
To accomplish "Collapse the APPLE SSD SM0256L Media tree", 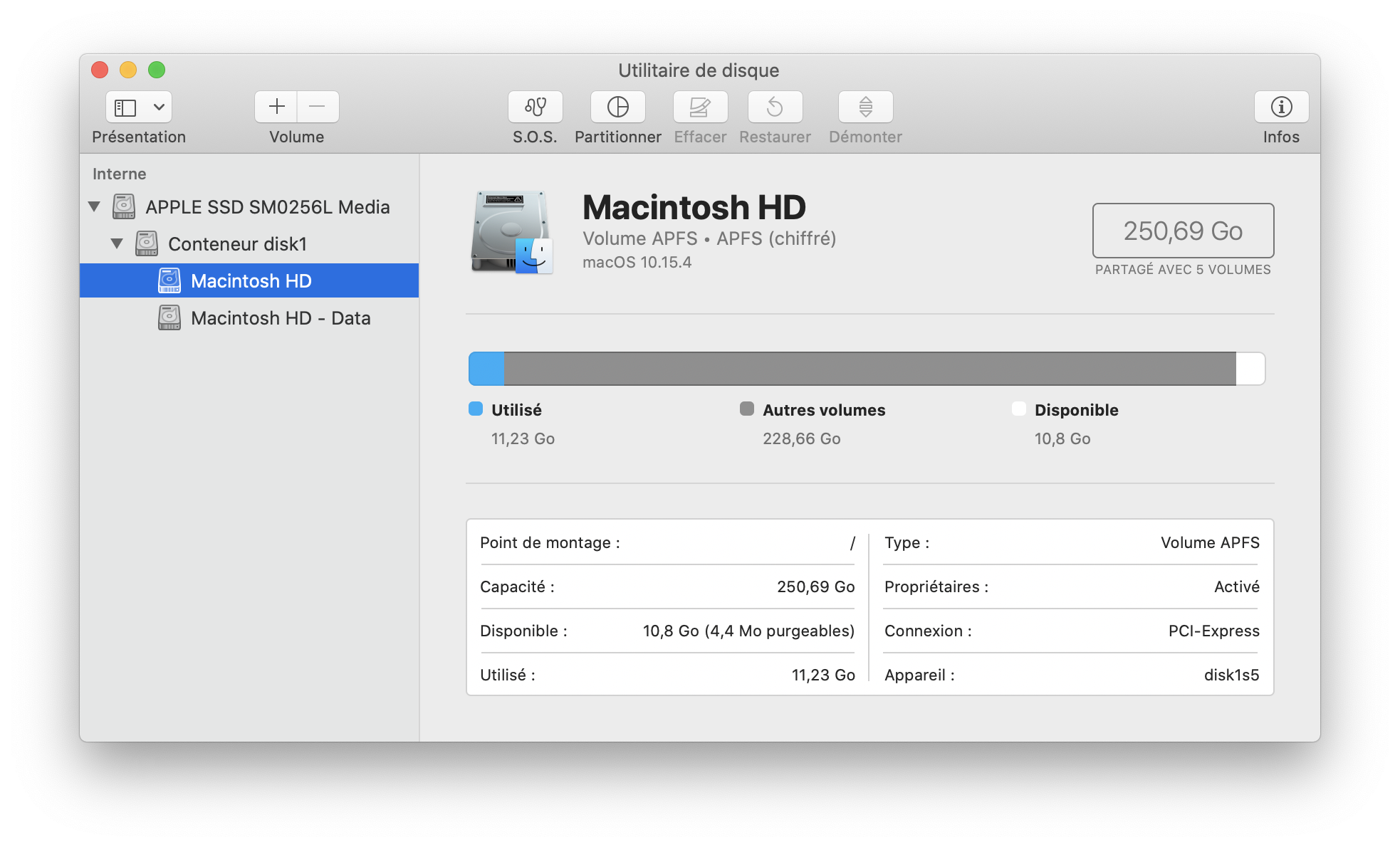I will pyautogui.click(x=94, y=207).
